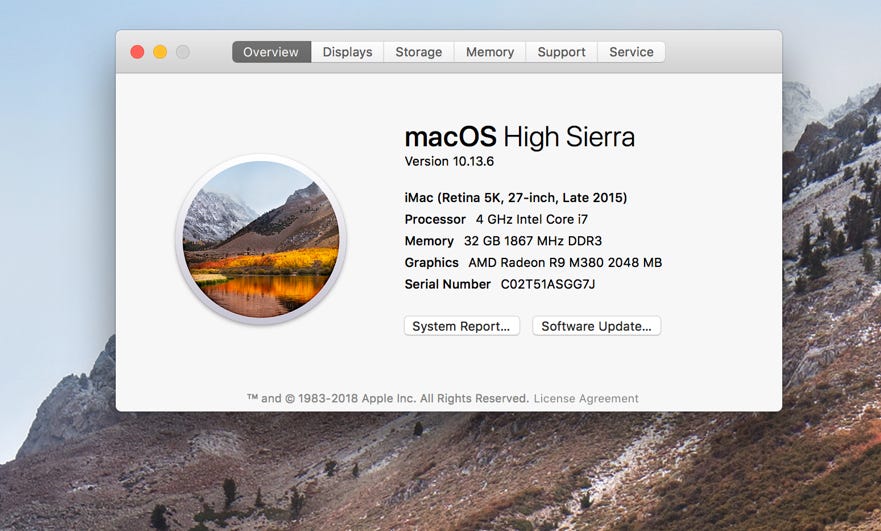Switch to the Service tab
The width and height of the screenshot is (881, 531).
(x=632, y=52)
